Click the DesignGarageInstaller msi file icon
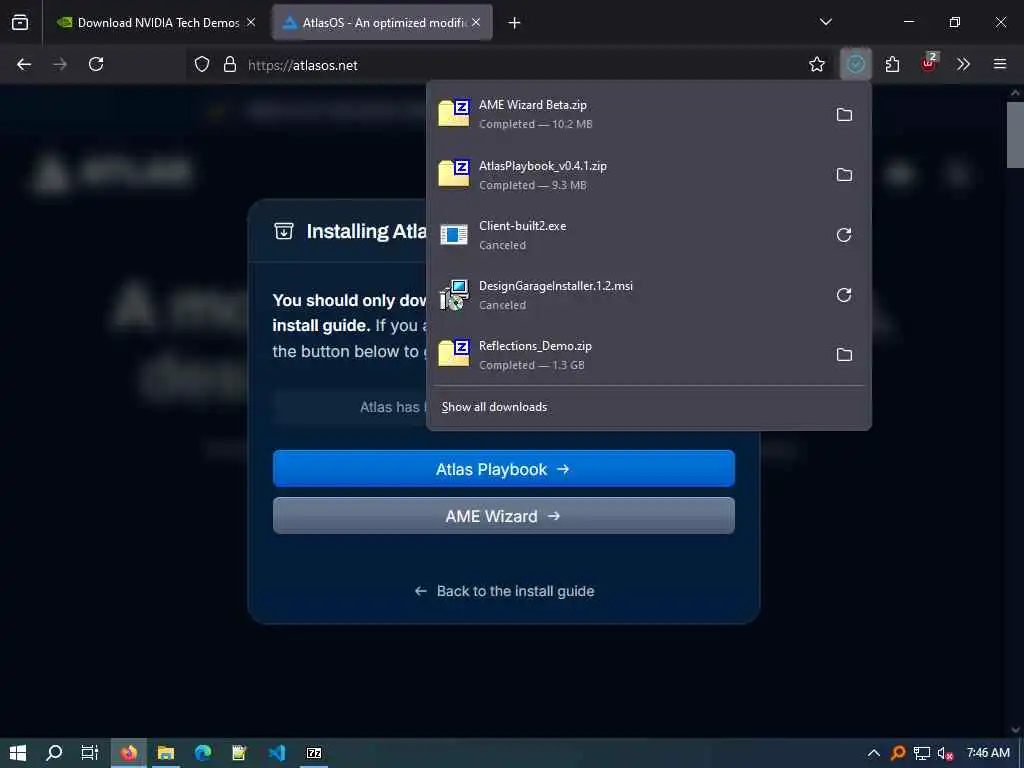This screenshot has height=768, width=1024. (x=454, y=295)
